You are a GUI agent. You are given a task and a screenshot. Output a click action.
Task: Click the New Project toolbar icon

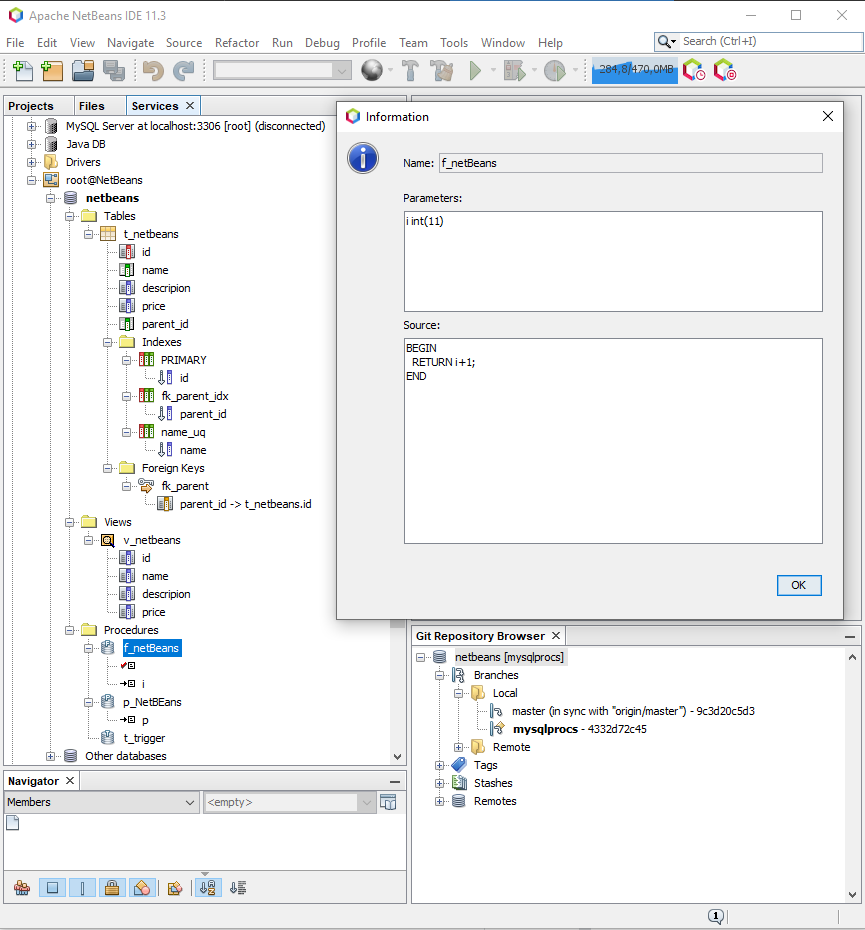52,71
